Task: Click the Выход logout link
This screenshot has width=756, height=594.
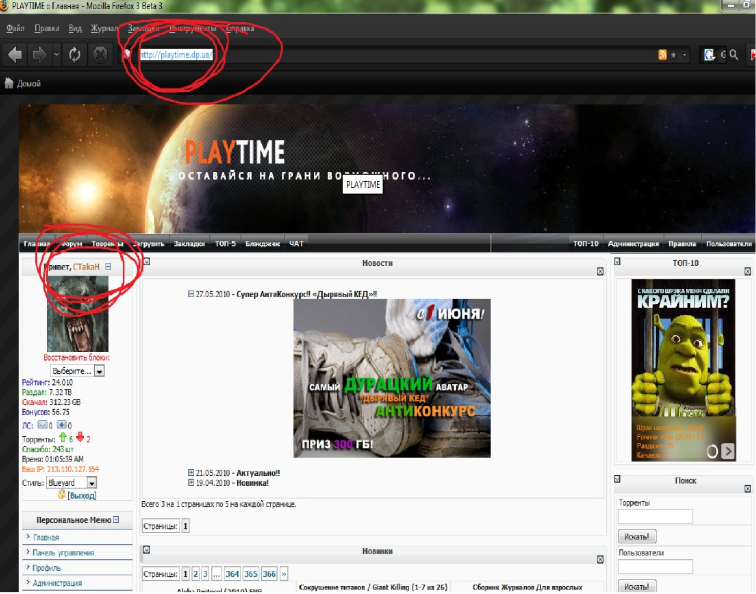Action: (x=81, y=496)
